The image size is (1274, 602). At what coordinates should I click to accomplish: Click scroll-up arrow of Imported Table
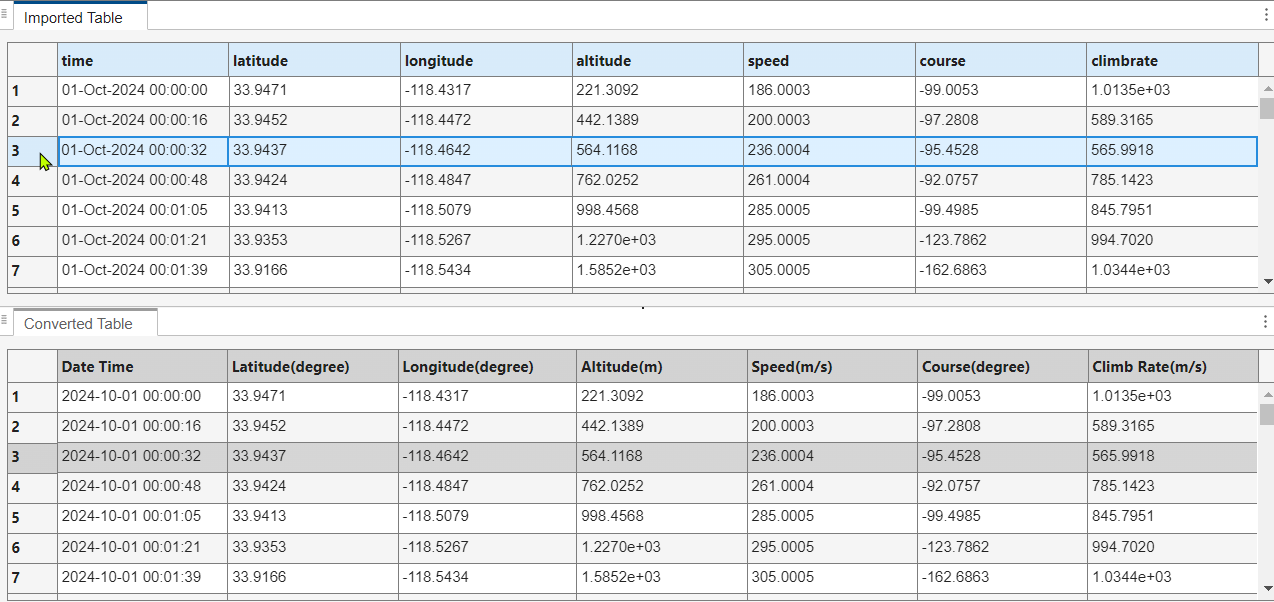1267,87
